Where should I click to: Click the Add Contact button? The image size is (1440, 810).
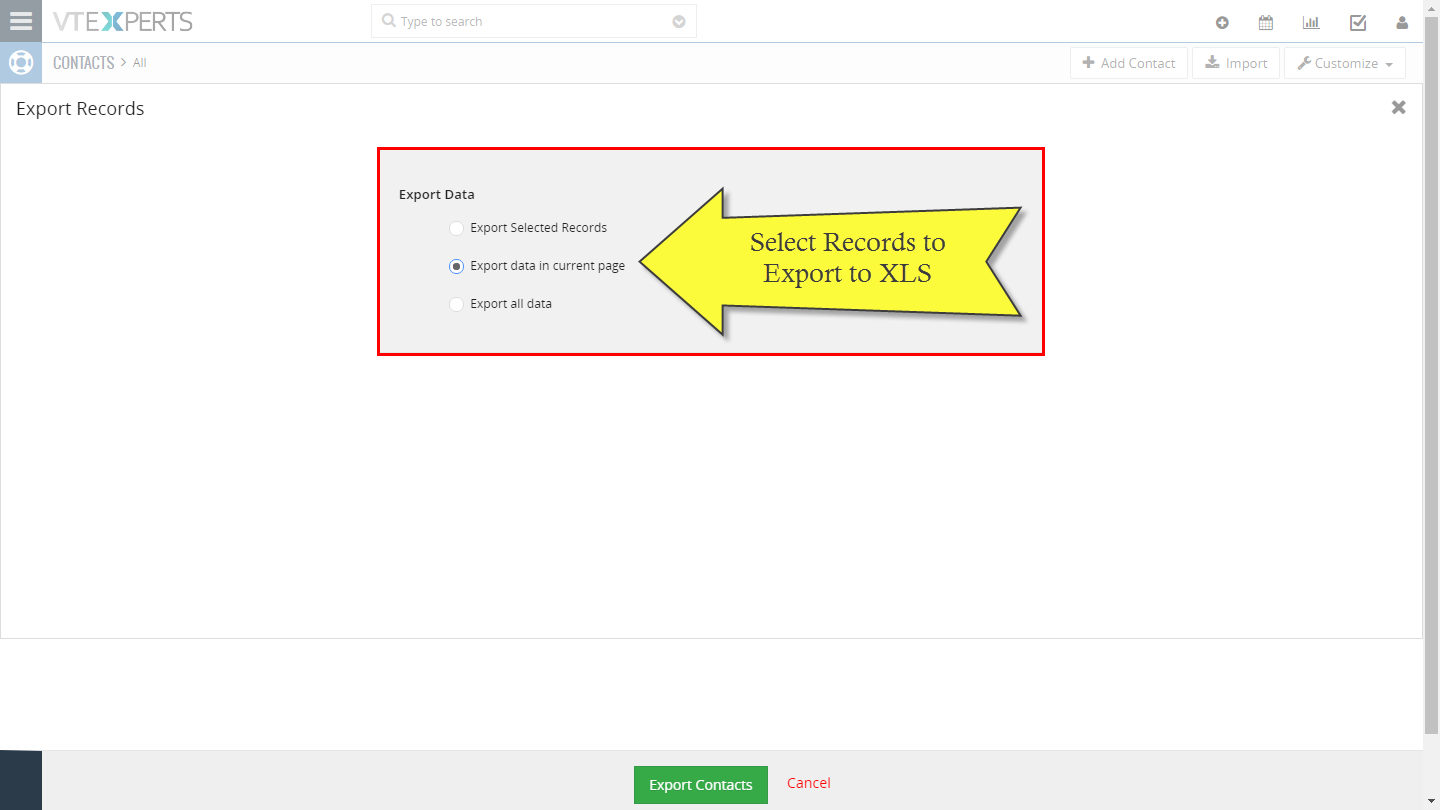click(1129, 63)
